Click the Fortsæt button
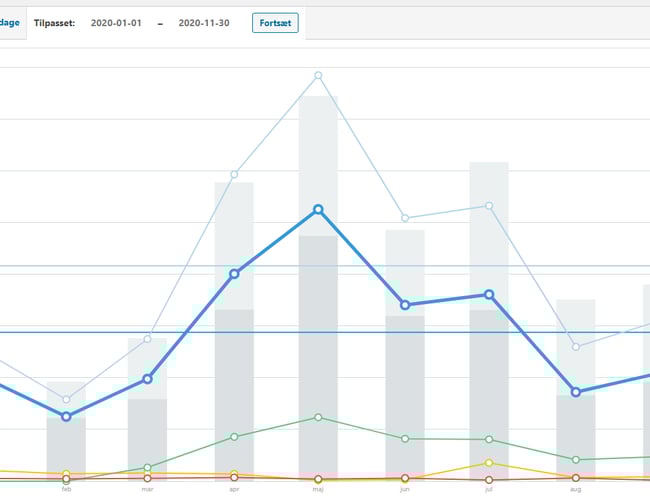Image resolution: width=650 pixels, height=500 pixels. point(275,23)
